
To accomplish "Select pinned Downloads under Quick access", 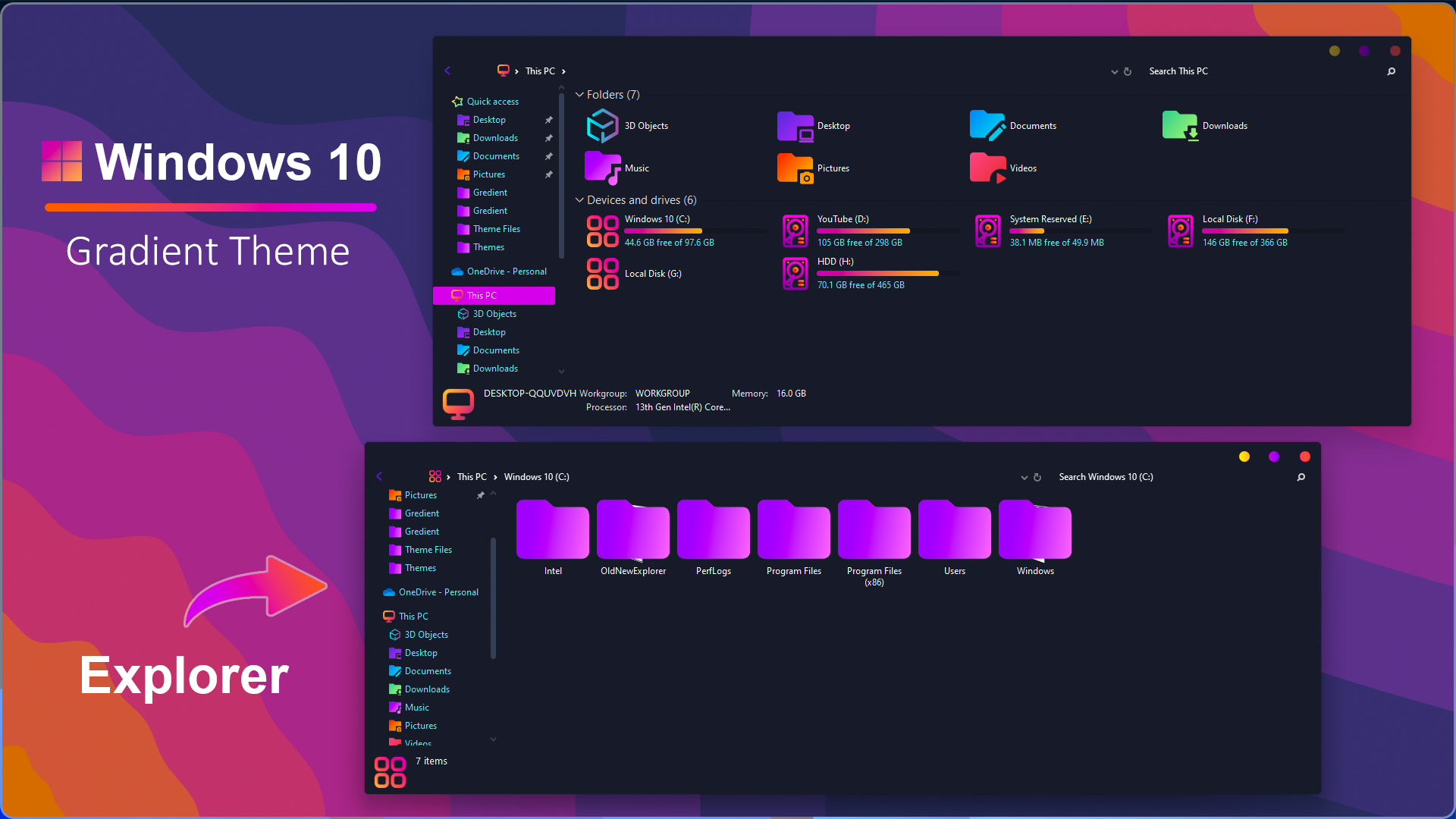I will tap(495, 138).
